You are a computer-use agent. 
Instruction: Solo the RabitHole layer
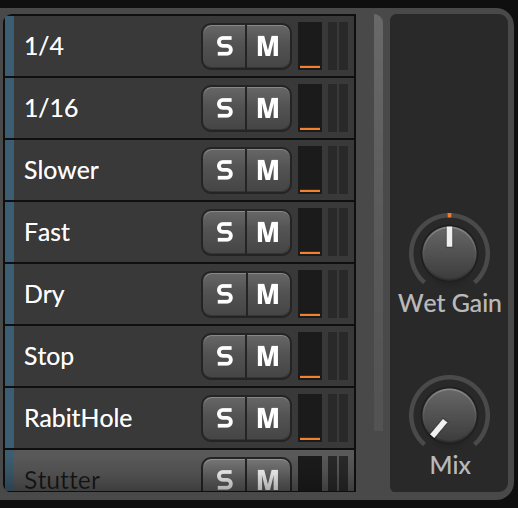(x=224, y=418)
